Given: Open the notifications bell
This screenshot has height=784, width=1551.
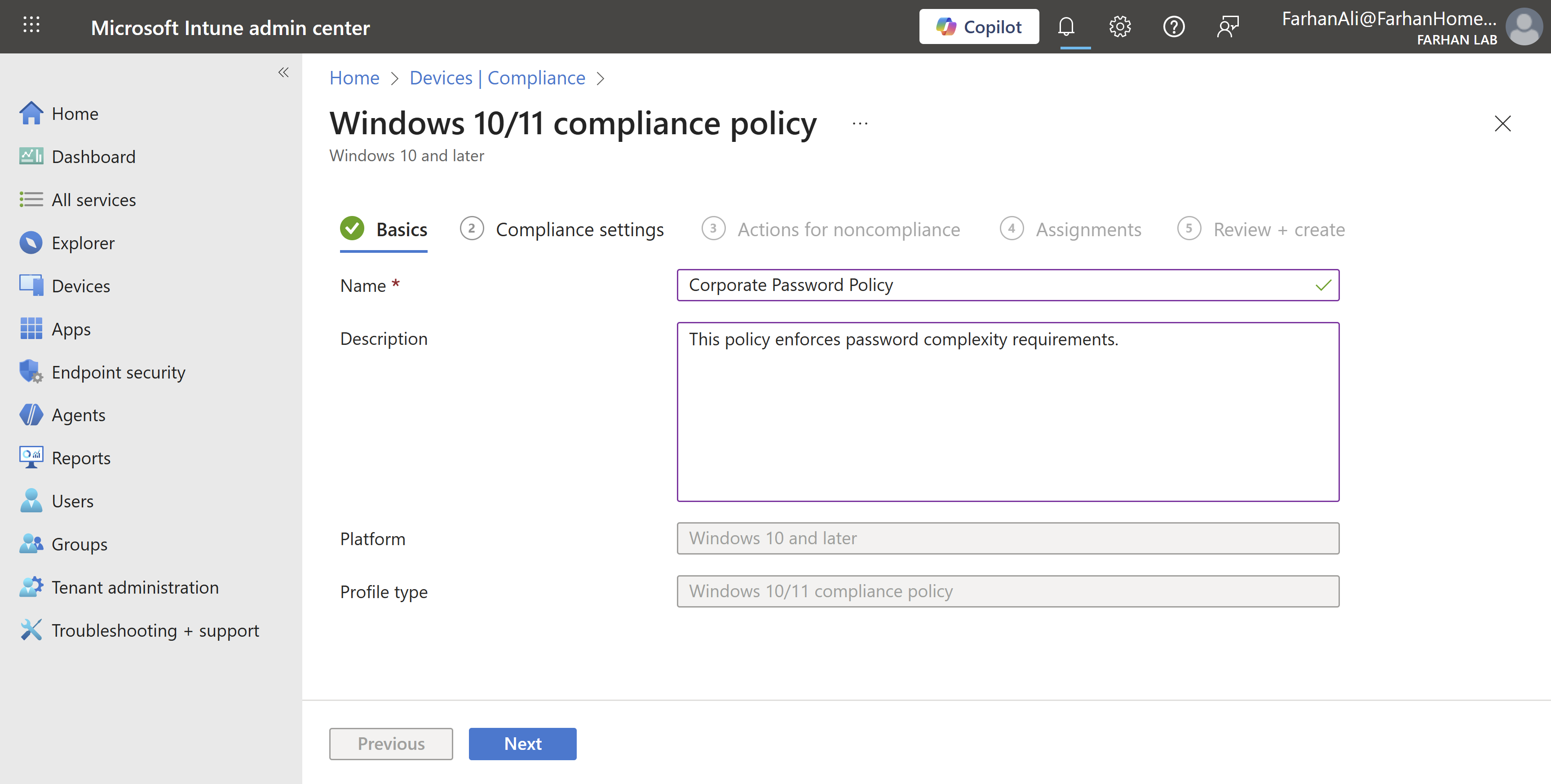Looking at the screenshot, I should pos(1066,26).
